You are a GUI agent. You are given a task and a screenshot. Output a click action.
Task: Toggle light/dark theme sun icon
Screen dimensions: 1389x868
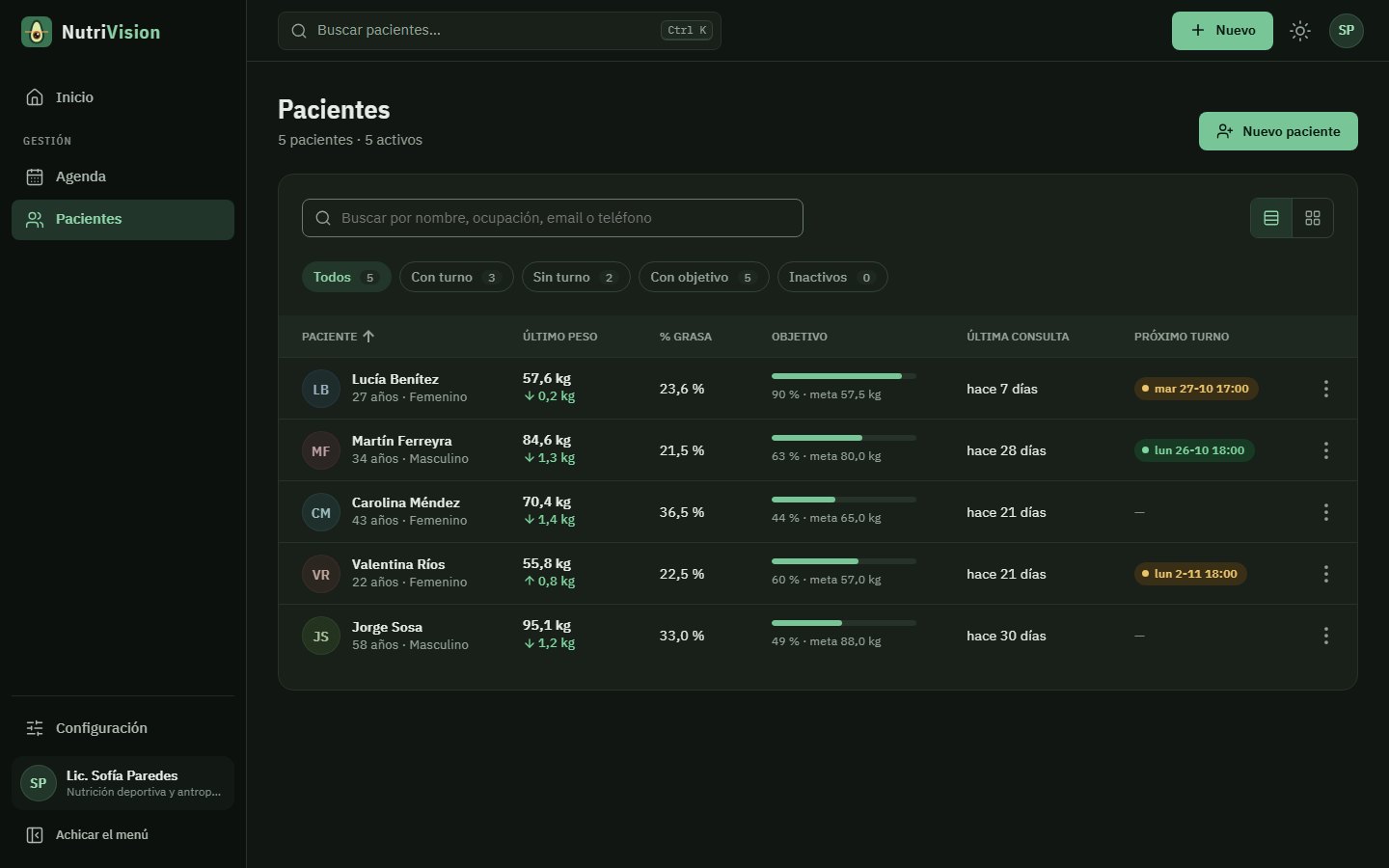[1300, 31]
